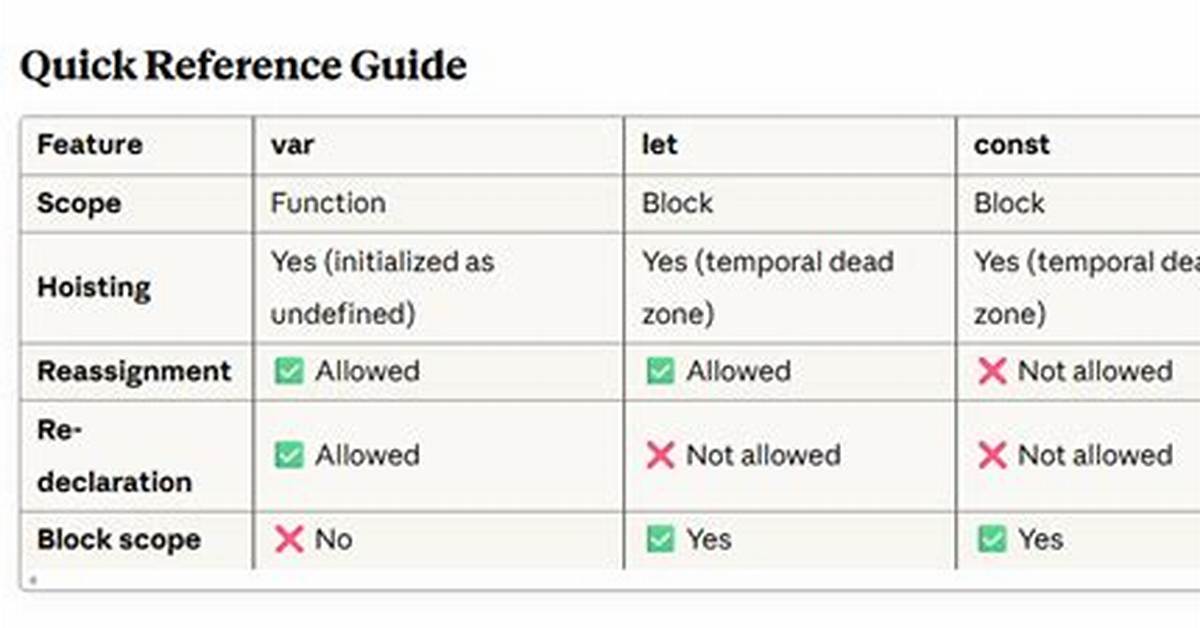Select the Hoisting row label
The height and width of the screenshot is (628, 1200).
(x=93, y=288)
